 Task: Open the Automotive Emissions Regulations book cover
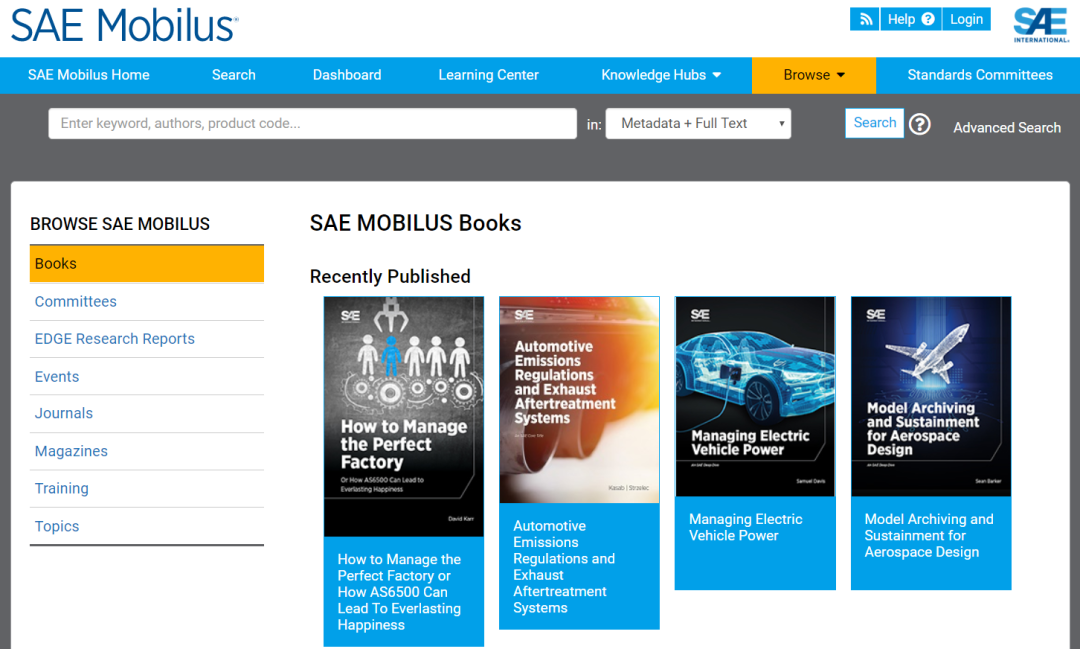[579, 400]
